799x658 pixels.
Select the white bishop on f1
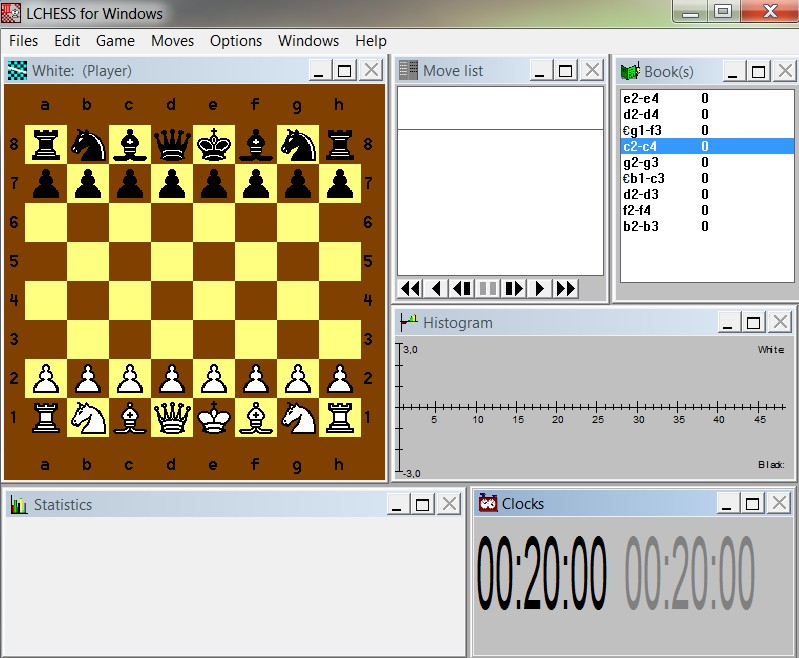(x=256, y=418)
